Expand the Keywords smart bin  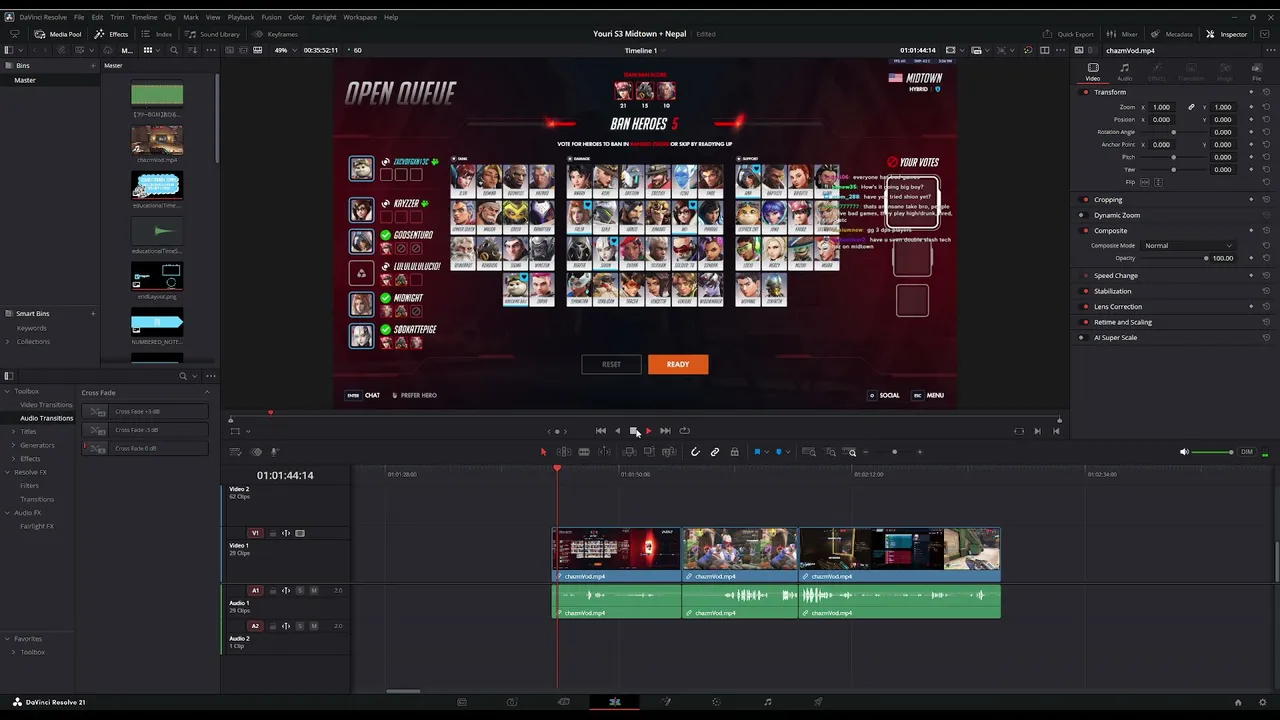[x=31, y=328]
